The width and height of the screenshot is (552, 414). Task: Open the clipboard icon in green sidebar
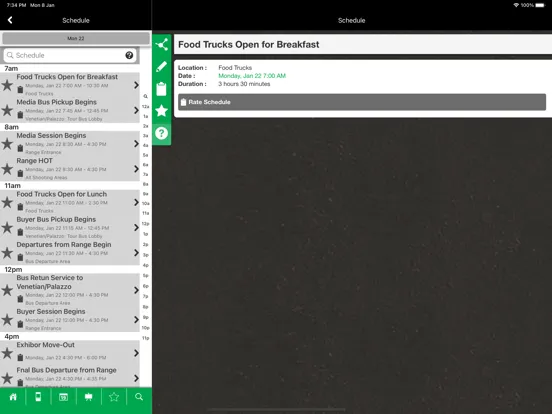click(162, 89)
